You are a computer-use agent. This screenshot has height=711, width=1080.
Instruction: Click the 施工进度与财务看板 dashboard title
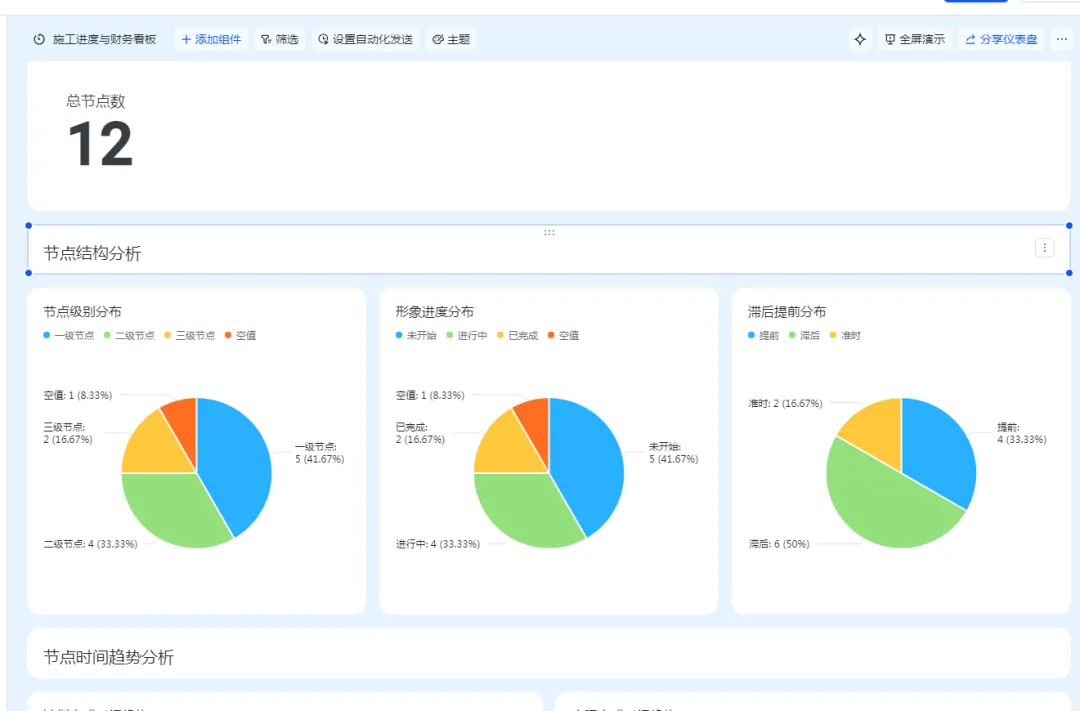pyautogui.click(x=105, y=39)
